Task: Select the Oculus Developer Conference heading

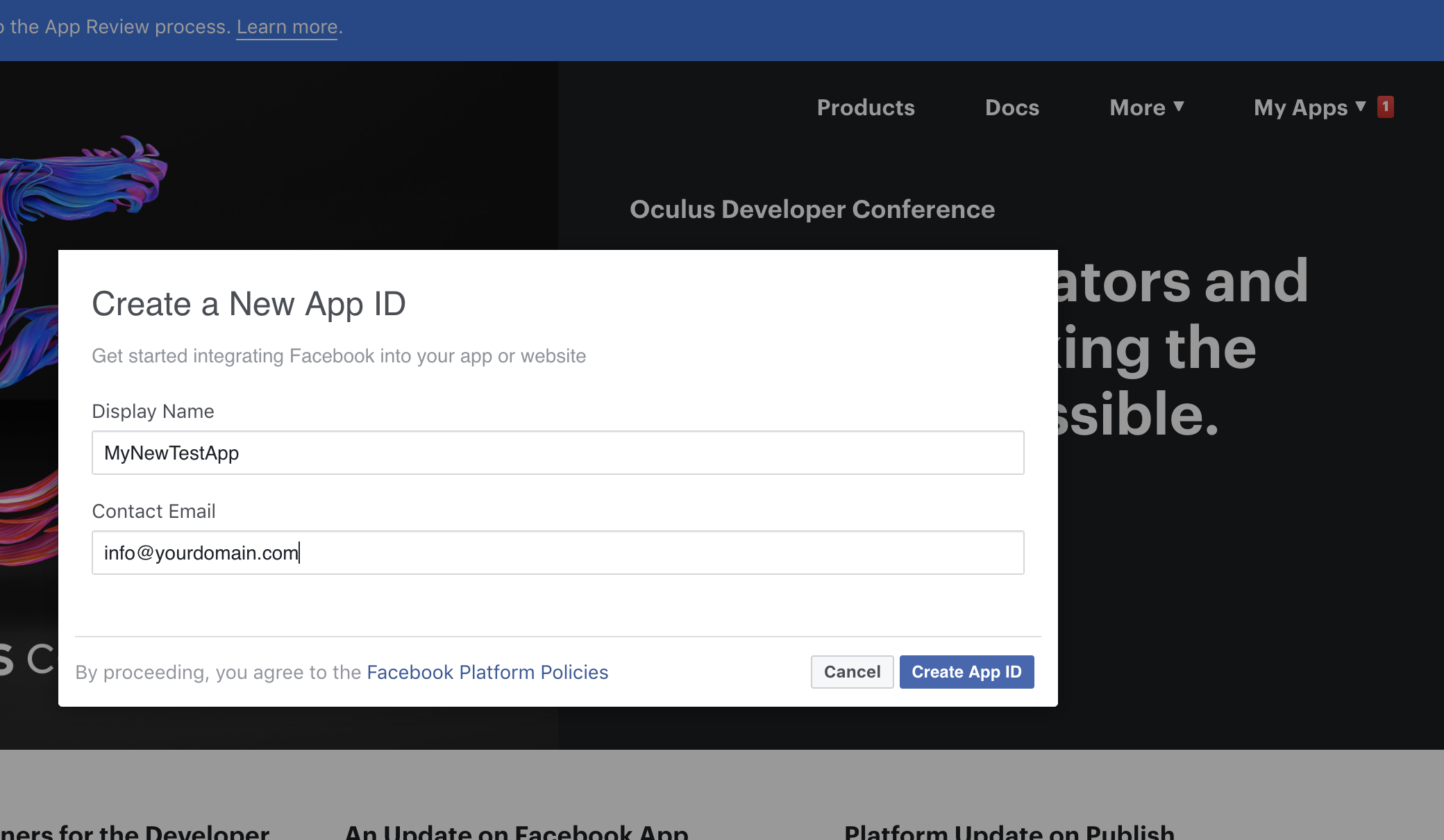Action: 812,209
